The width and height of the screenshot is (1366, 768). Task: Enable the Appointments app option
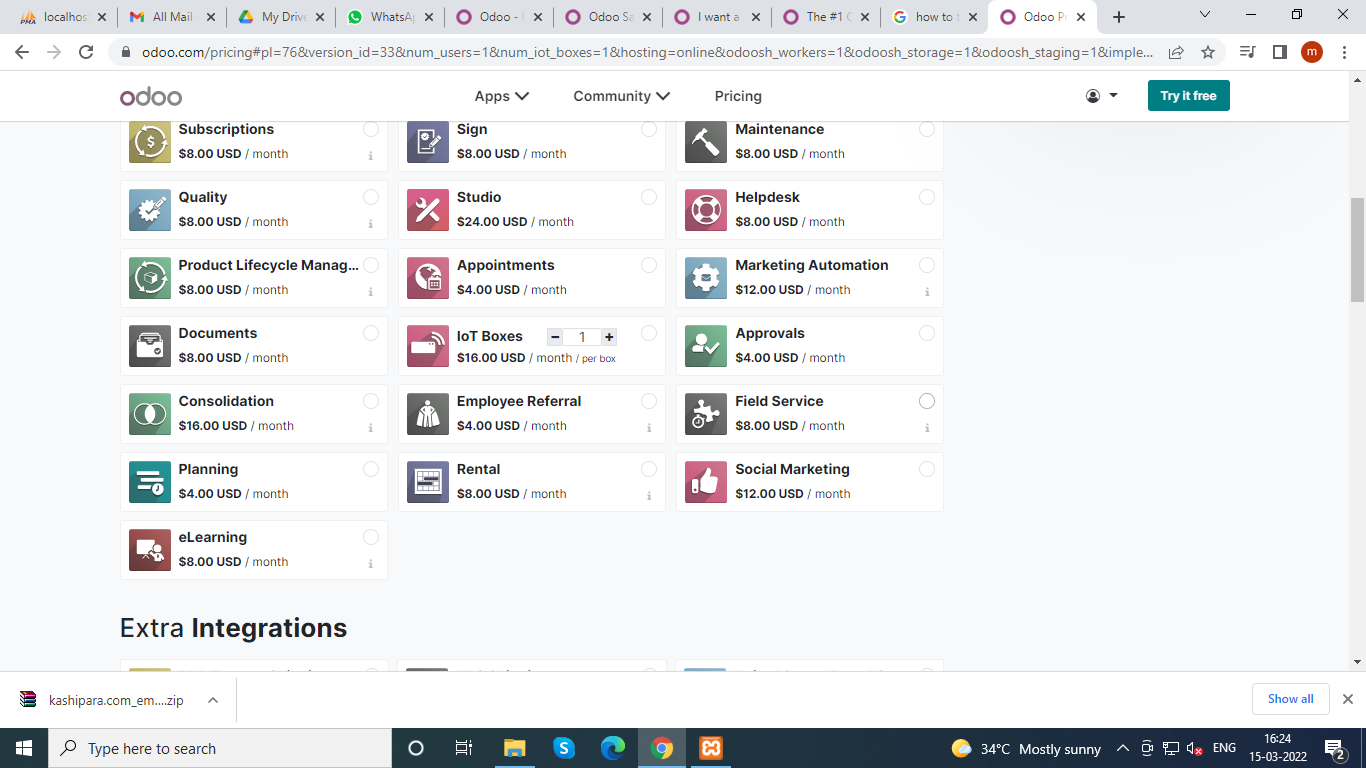pos(649,265)
